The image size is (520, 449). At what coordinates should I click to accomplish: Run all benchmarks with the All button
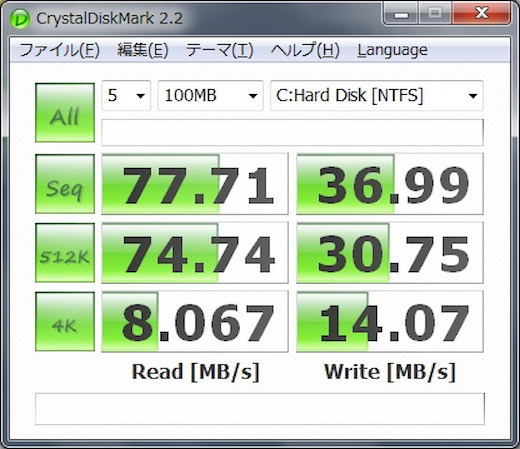65,113
